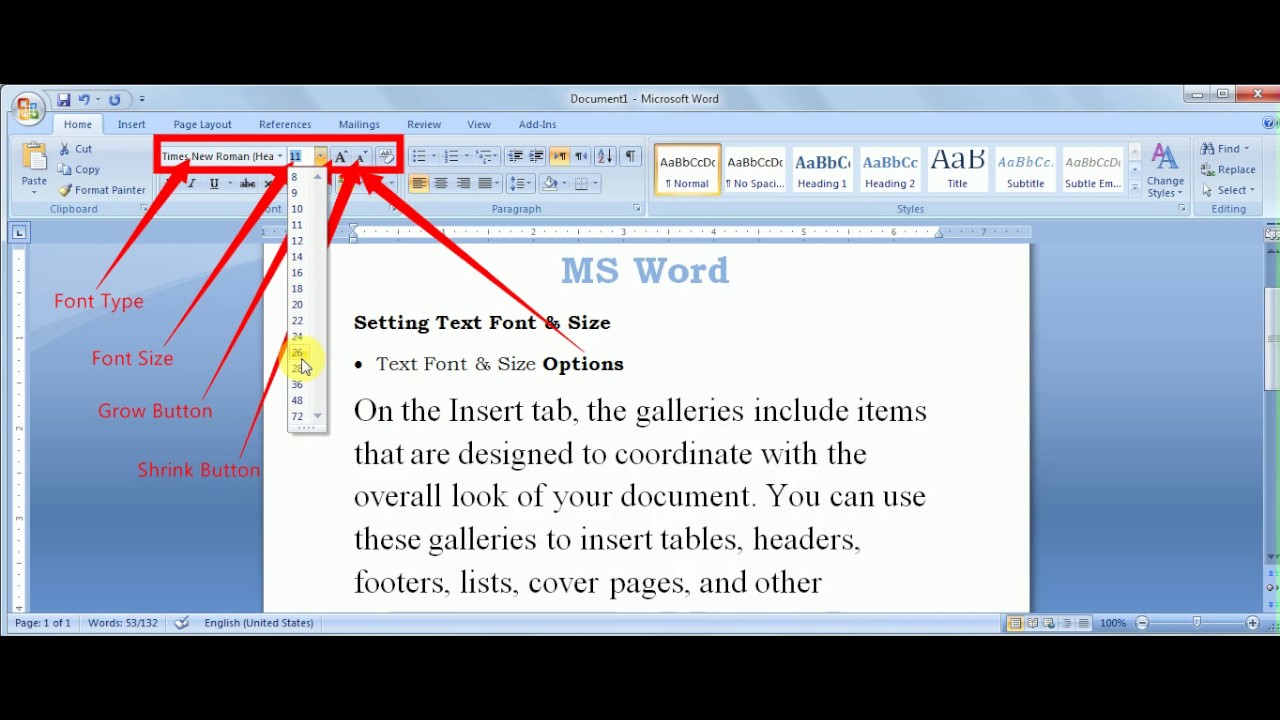Open line spacing options

(x=520, y=183)
